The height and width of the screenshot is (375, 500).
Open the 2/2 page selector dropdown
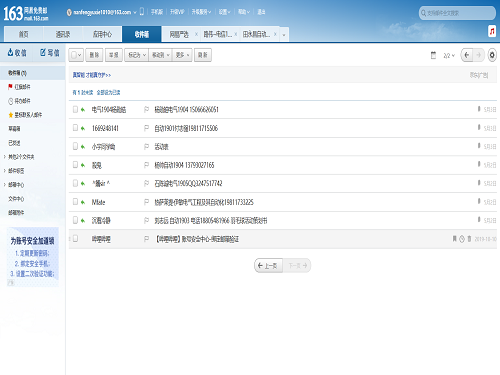[x=449, y=55]
